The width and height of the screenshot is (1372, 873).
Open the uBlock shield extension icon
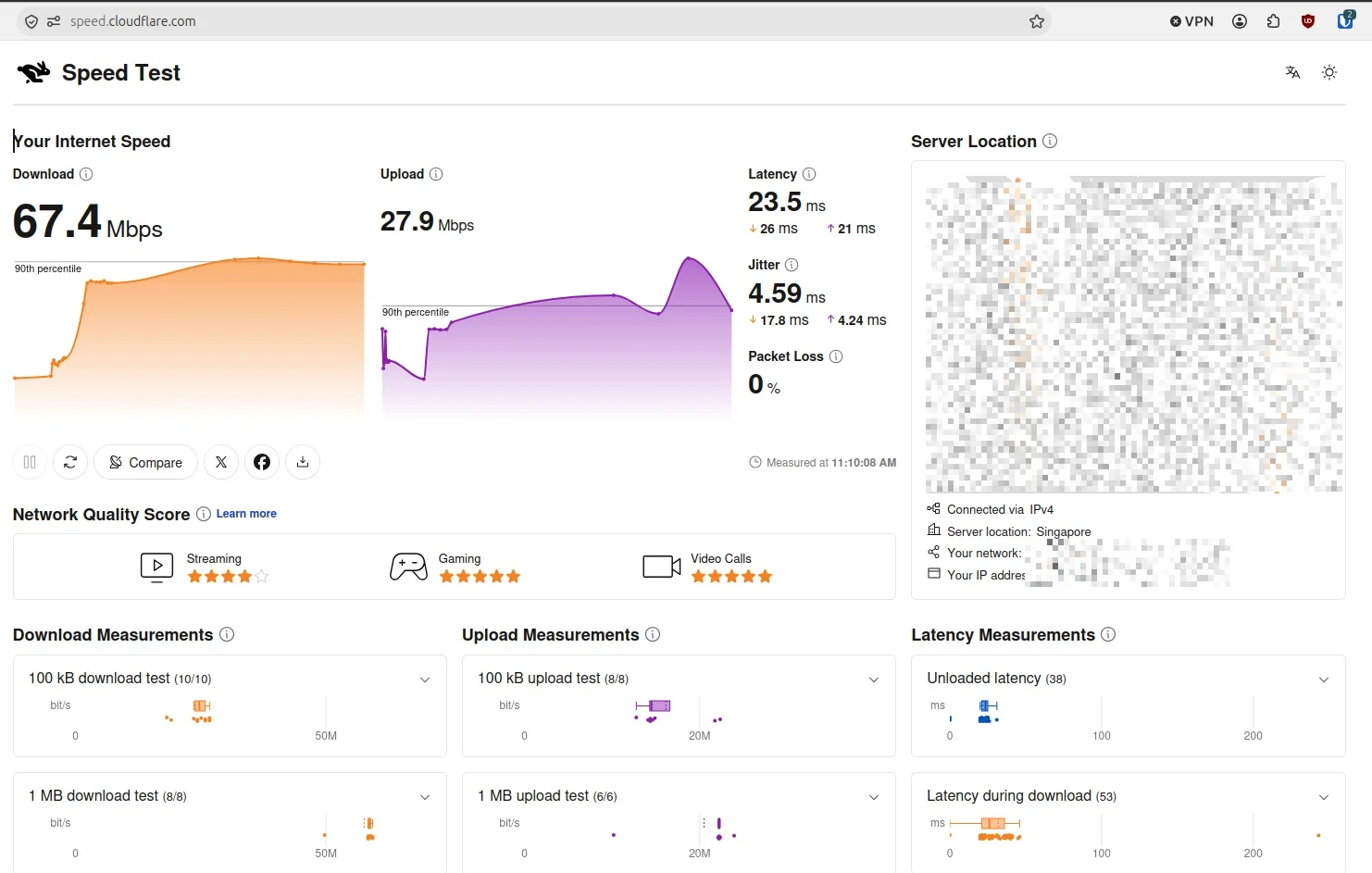tap(1308, 21)
